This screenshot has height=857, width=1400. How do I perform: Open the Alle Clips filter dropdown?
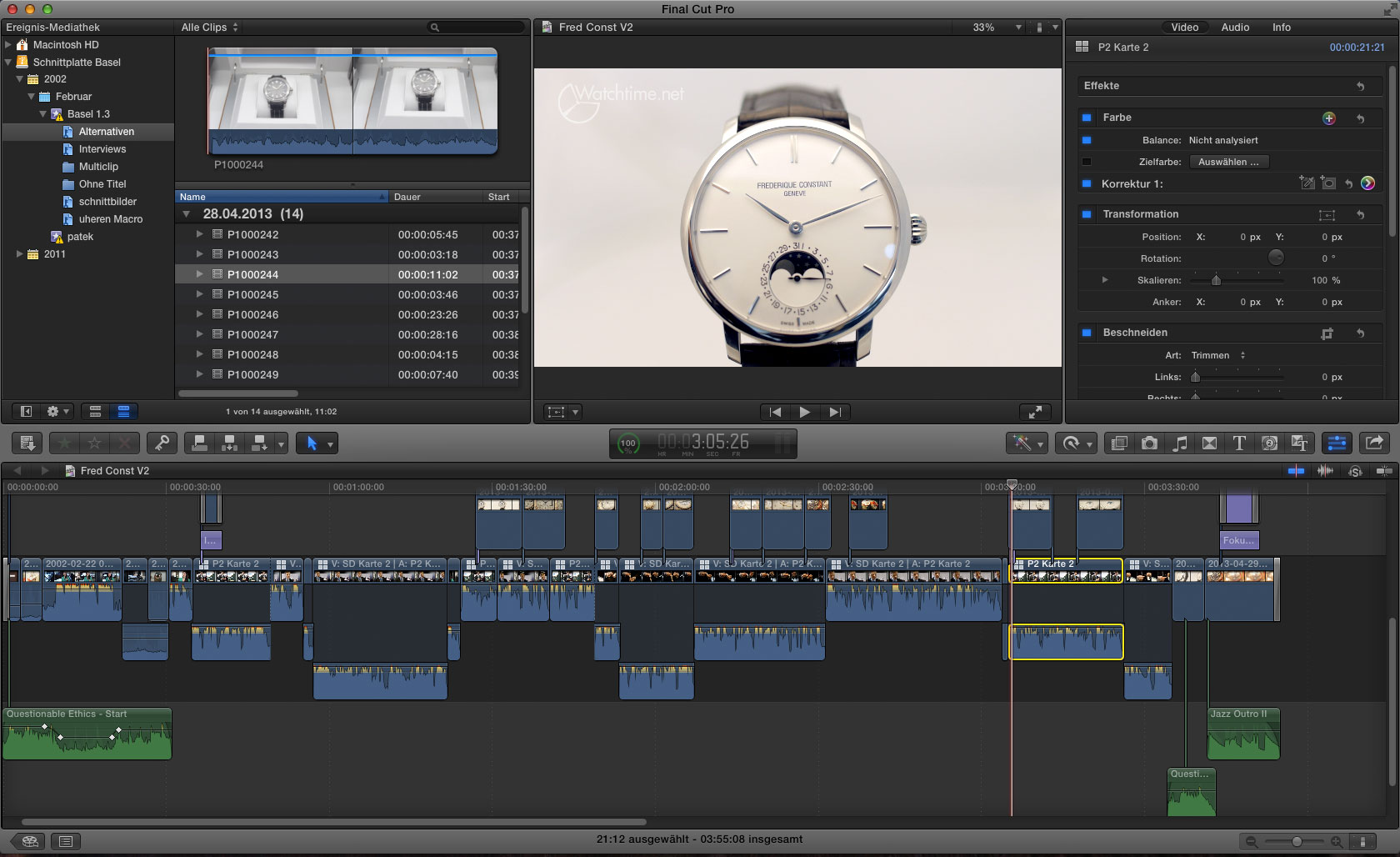point(210,28)
